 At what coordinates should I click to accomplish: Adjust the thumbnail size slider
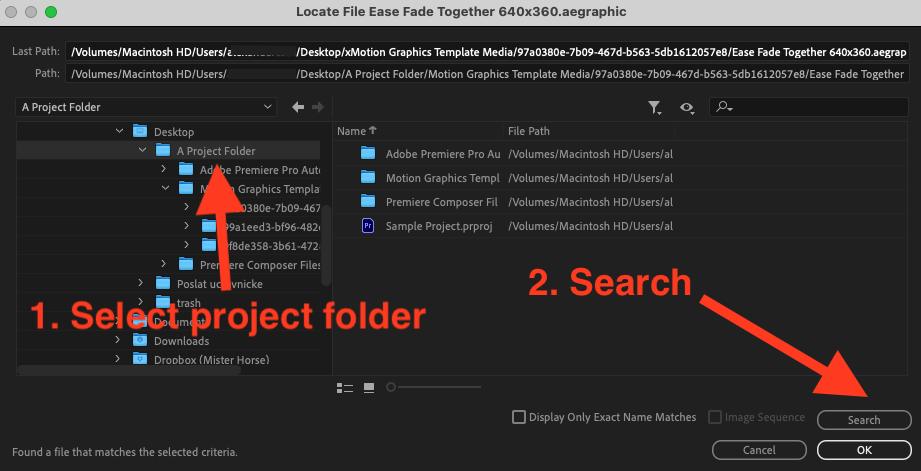point(391,387)
